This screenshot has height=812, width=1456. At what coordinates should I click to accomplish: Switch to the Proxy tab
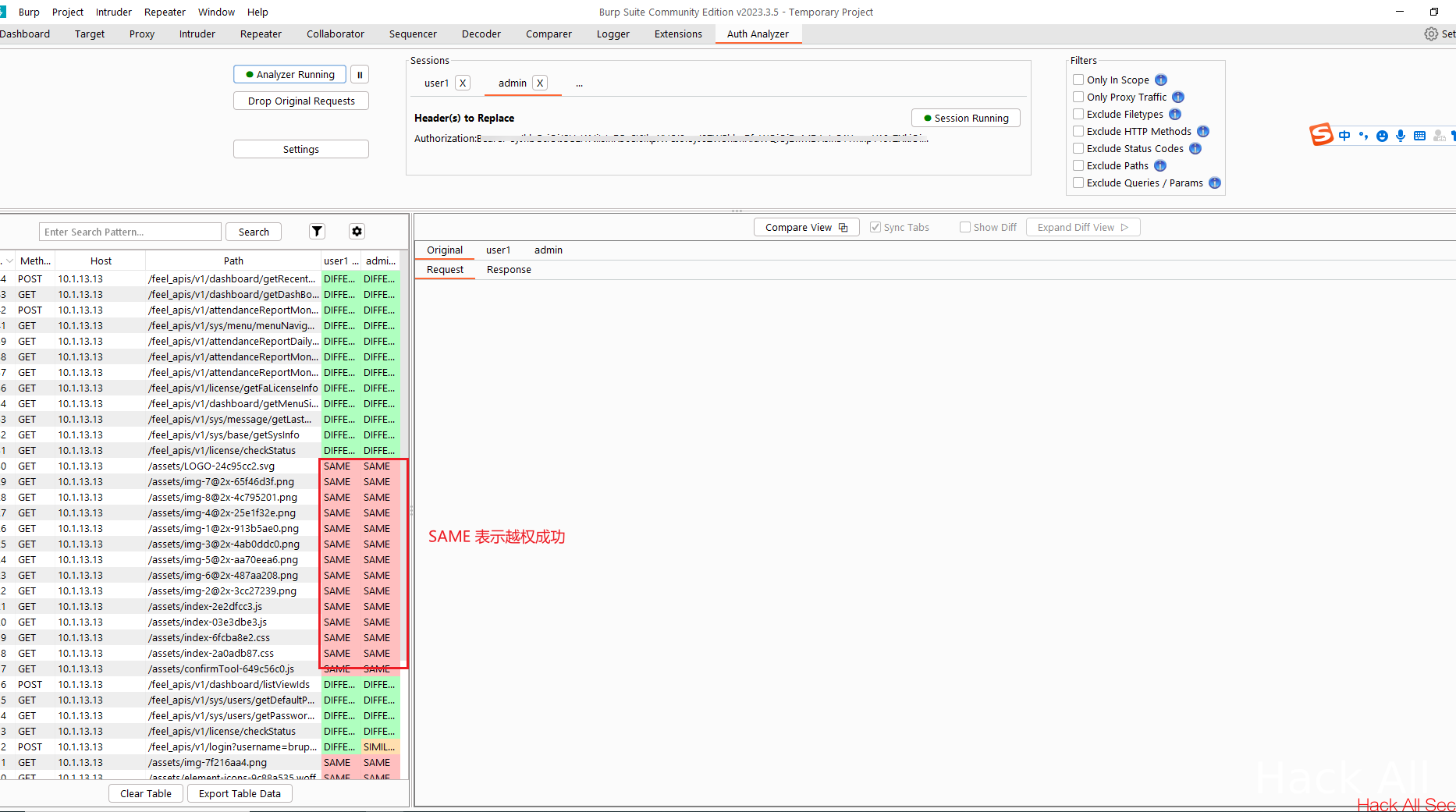coord(142,34)
